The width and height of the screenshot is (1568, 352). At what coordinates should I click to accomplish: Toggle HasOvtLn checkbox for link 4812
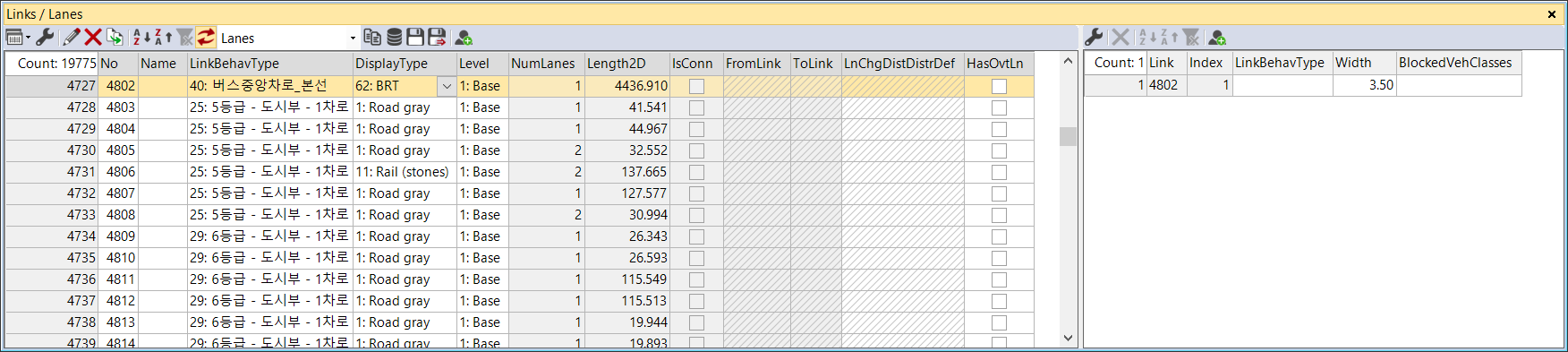(x=999, y=301)
